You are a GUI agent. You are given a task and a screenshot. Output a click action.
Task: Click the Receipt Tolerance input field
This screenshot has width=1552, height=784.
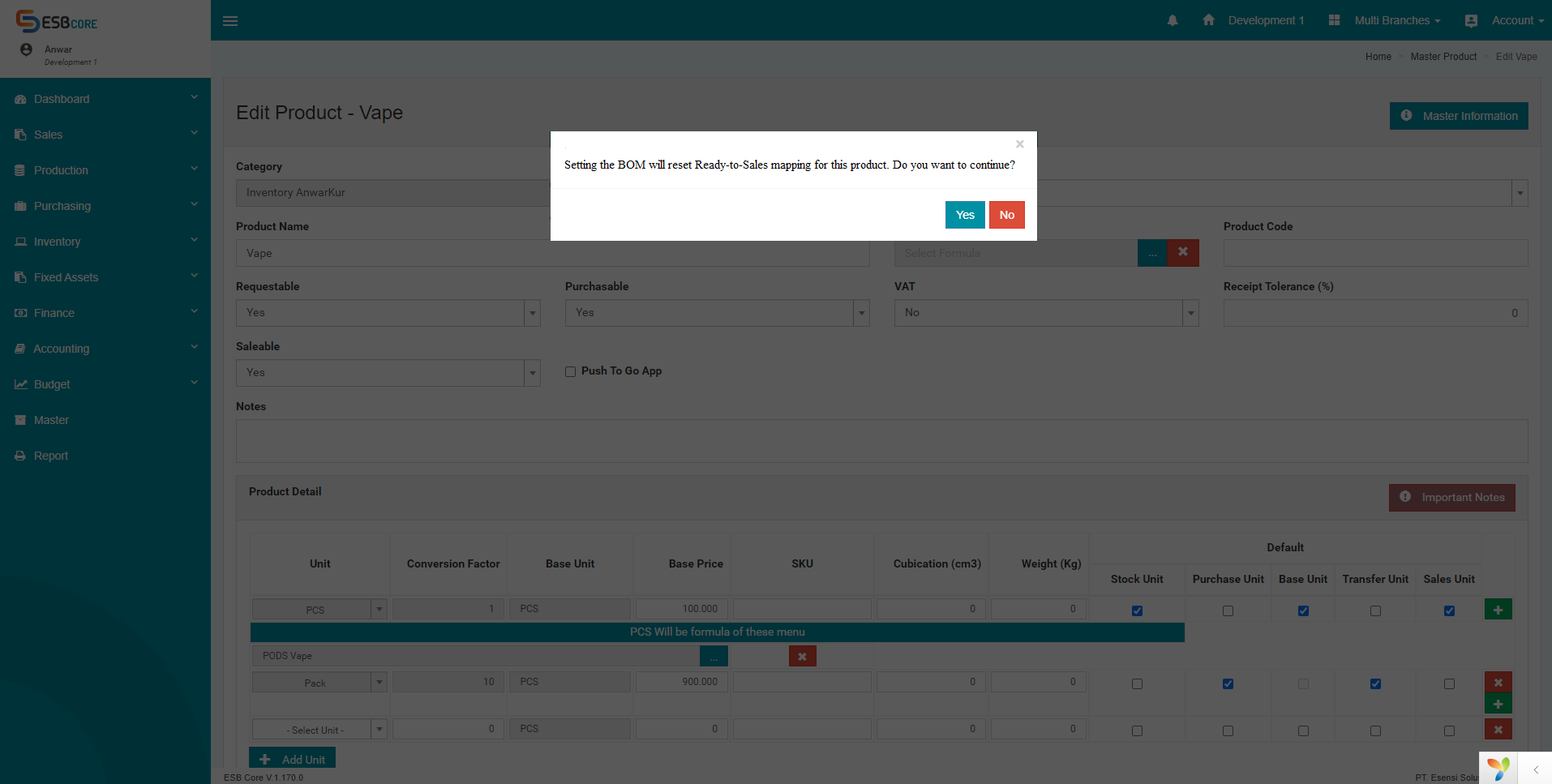[1376, 313]
